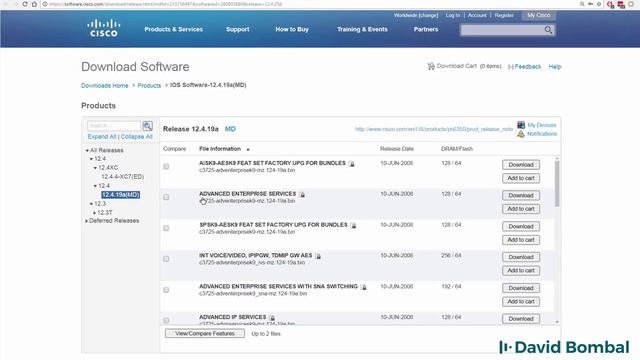640x360 pixels.
Task: Click the Feedback link
Action: point(528,67)
